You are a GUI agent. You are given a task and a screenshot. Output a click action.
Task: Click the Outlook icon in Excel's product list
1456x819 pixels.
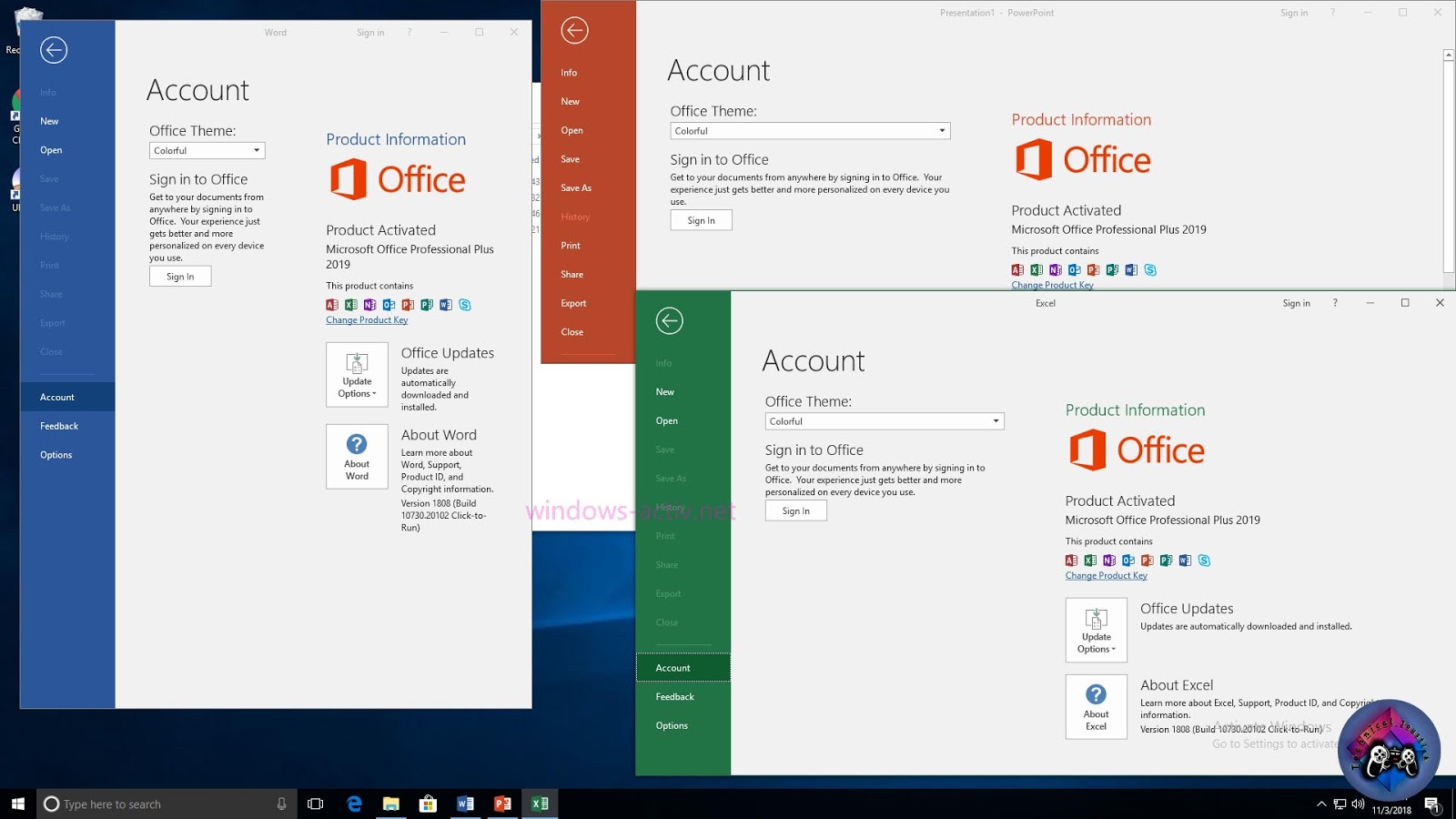coord(1128,561)
